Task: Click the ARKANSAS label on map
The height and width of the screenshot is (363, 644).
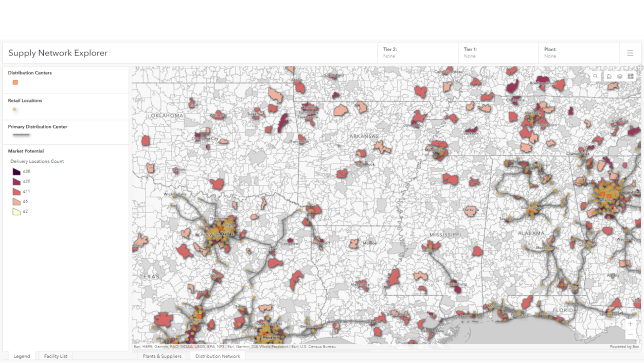Action: point(364,136)
